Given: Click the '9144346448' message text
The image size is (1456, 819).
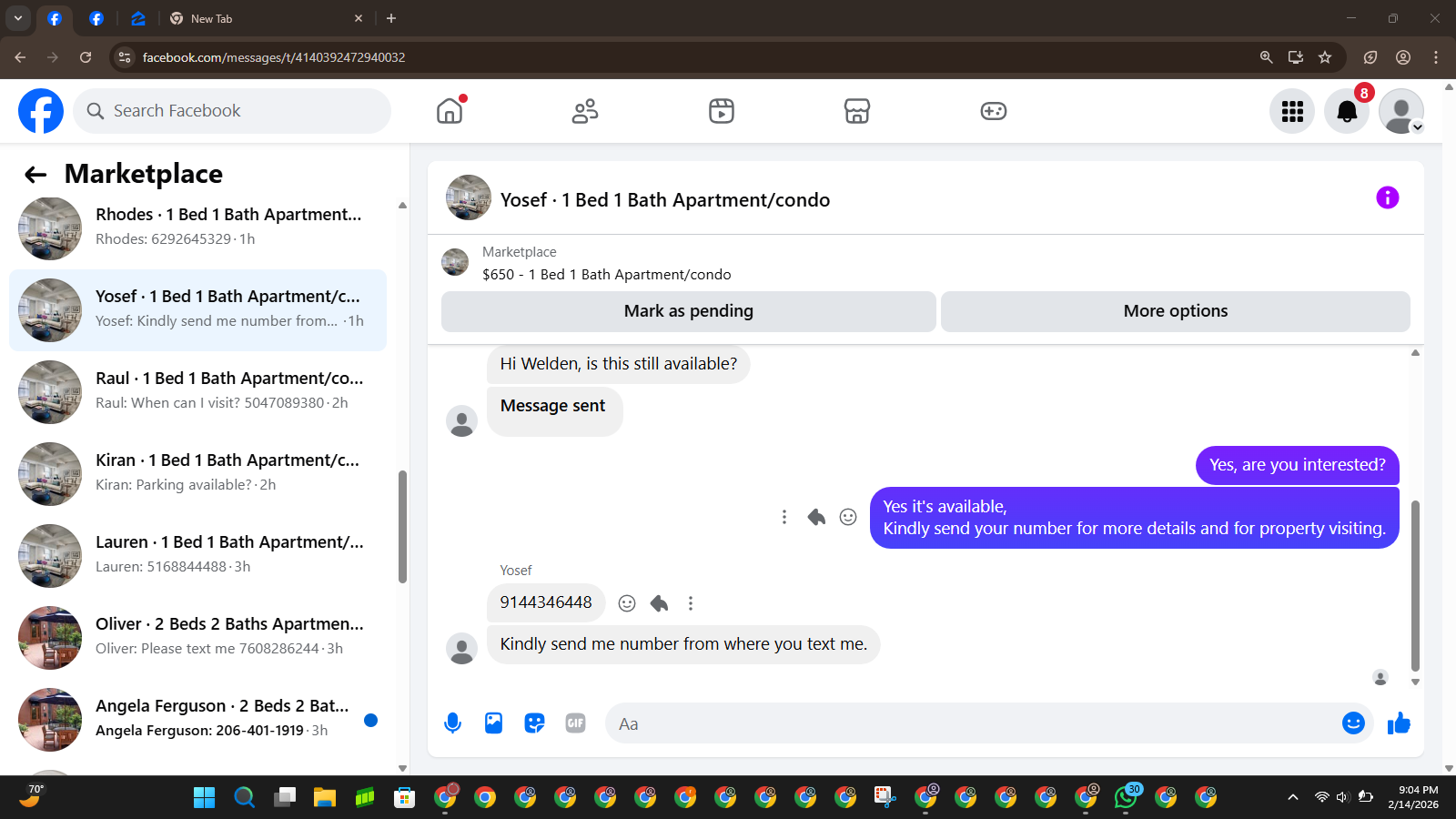Looking at the screenshot, I should tap(546, 602).
